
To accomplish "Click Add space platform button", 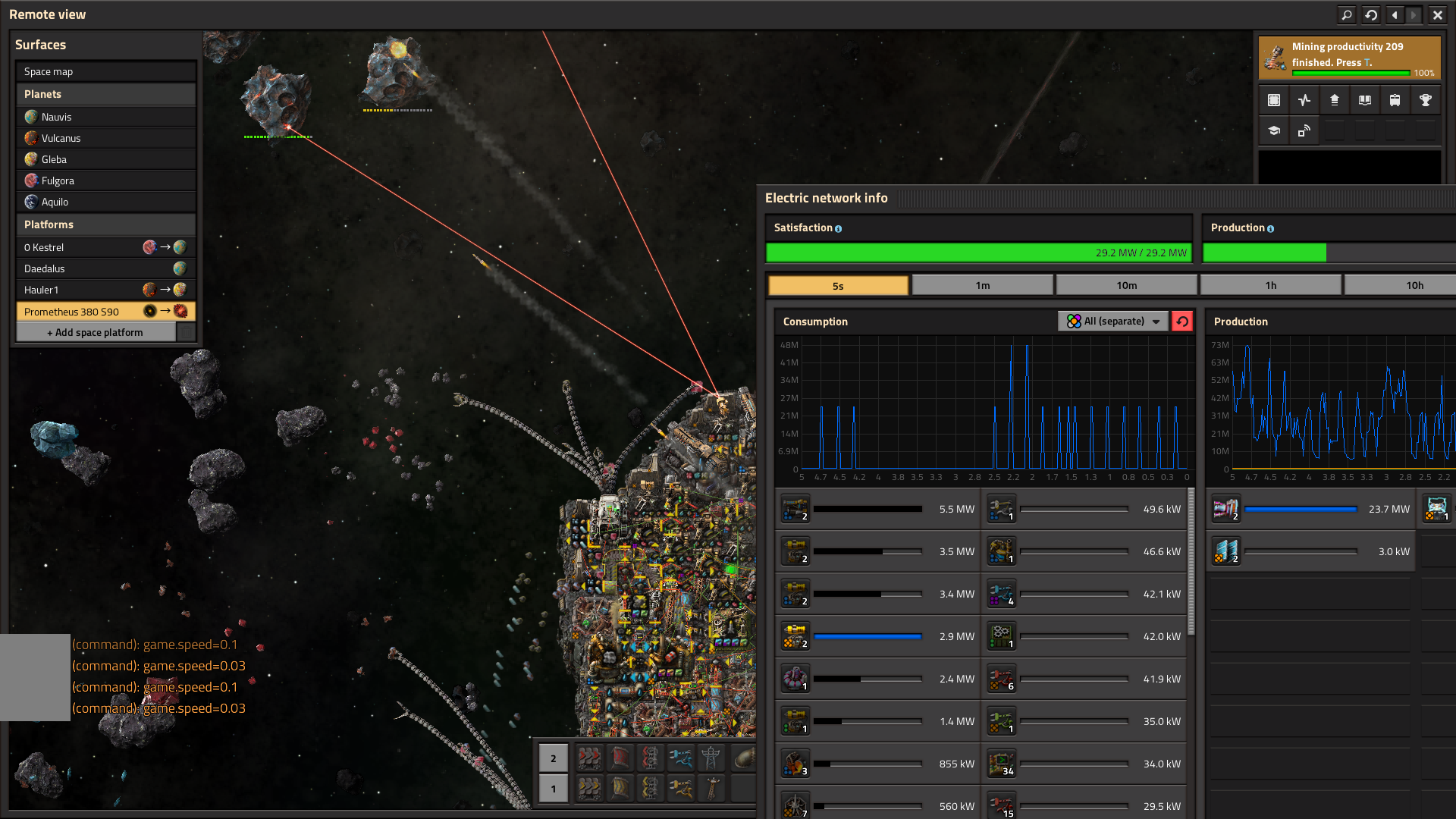I will click(x=96, y=332).
